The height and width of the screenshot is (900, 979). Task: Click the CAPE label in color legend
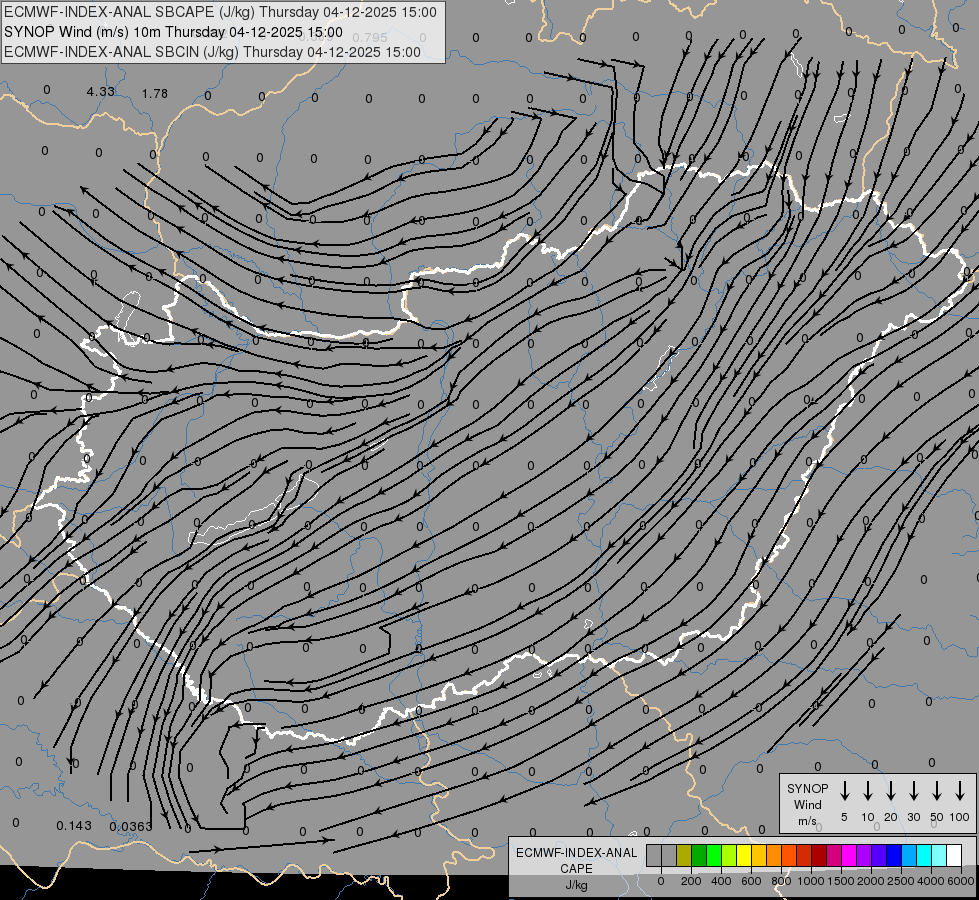coord(576,869)
